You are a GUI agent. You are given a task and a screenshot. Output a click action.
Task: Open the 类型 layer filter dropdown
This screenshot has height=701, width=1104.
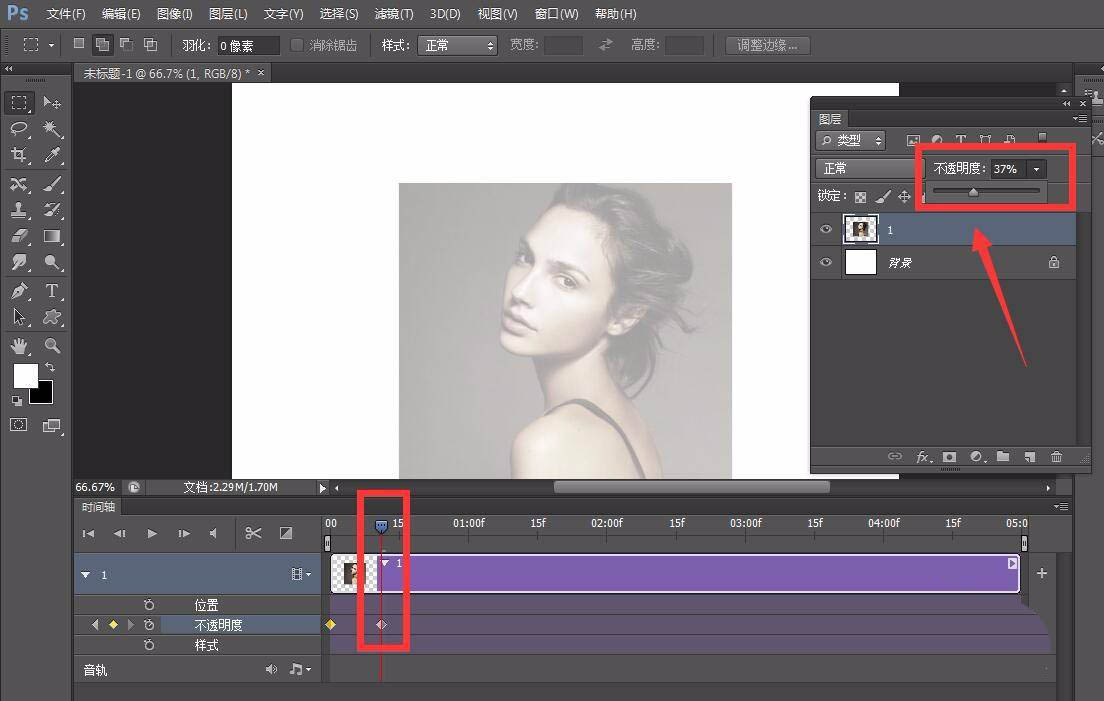(x=851, y=141)
